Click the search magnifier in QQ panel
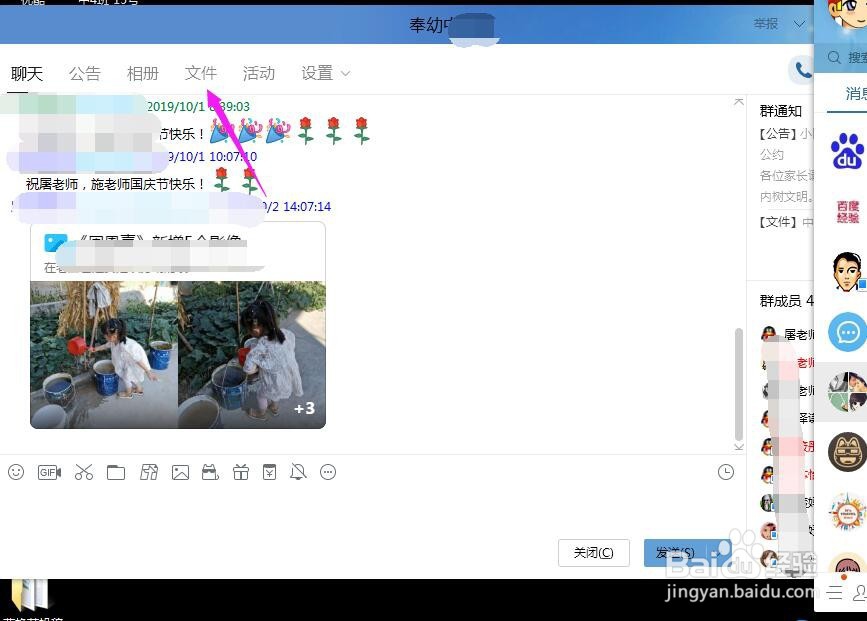The height and width of the screenshot is (621, 867). tap(834, 57)
